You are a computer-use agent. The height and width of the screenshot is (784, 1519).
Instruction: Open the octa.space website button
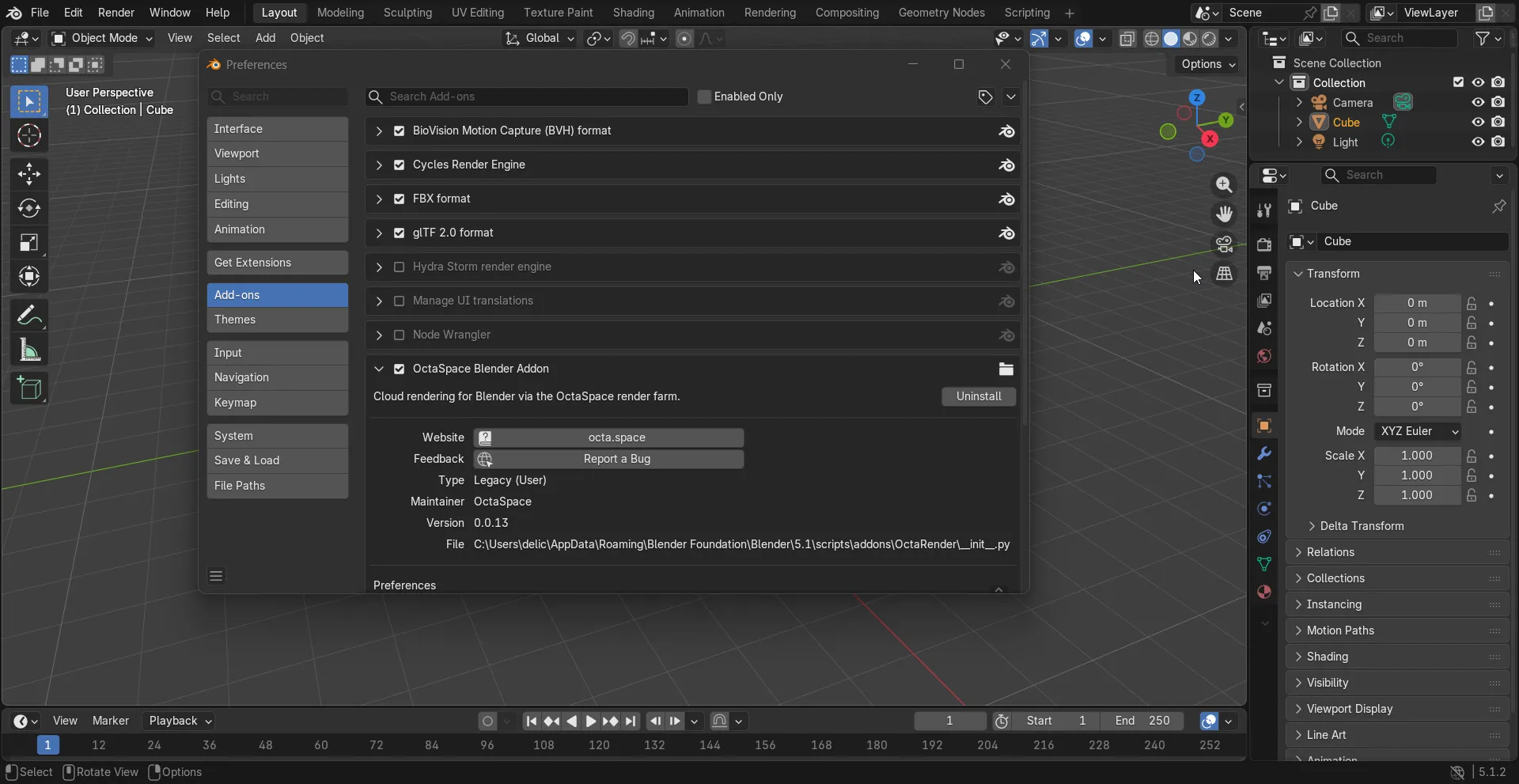(x=608, y=437)
